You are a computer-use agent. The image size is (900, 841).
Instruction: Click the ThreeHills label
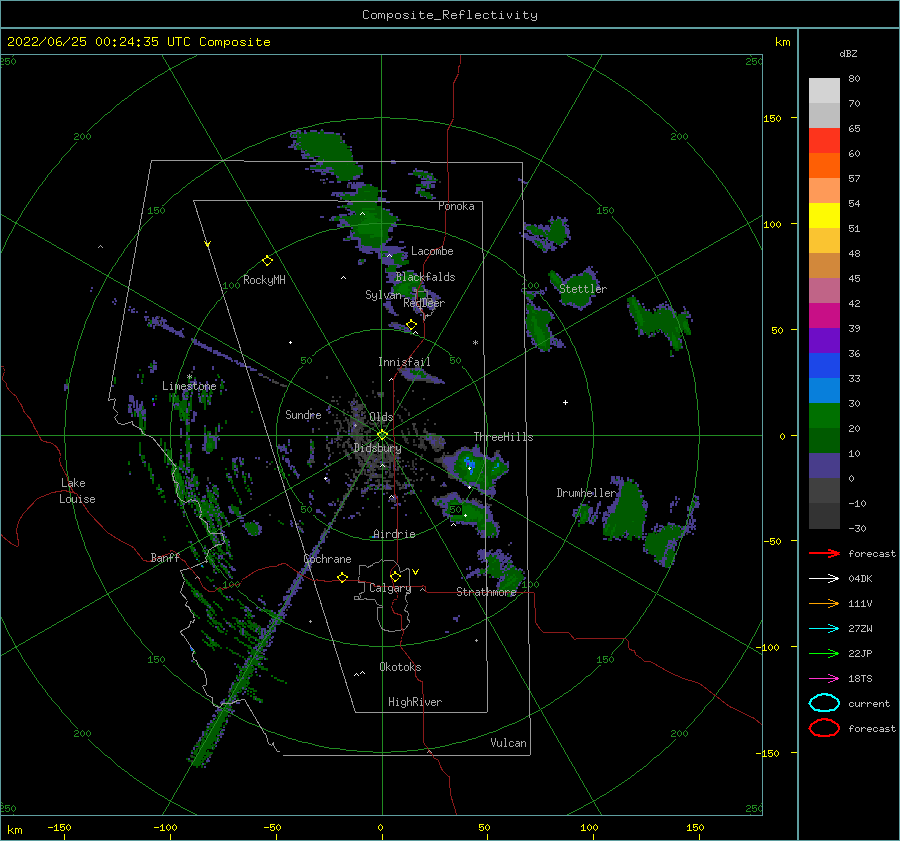[503, 437]
